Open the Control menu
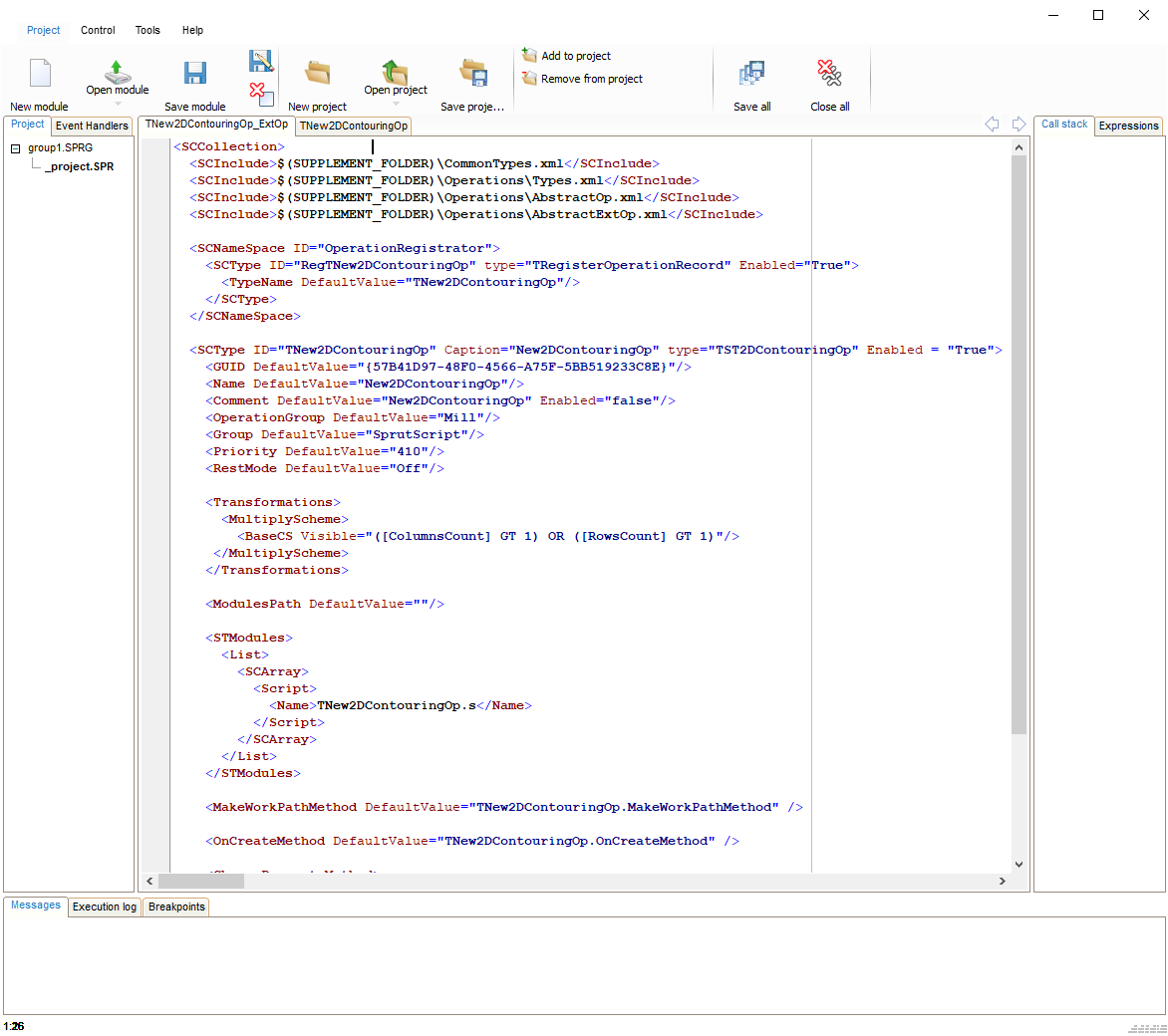 point(98,30)
